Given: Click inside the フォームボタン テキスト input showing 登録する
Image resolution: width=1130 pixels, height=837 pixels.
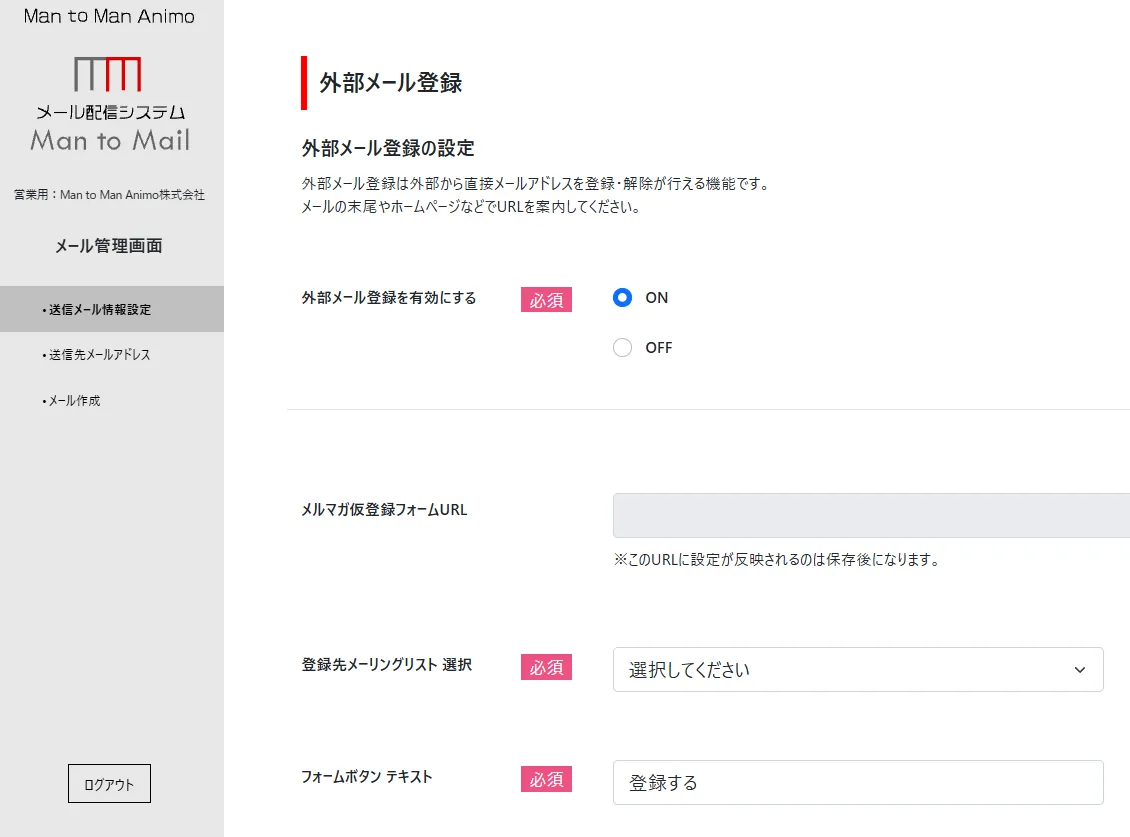Looking at the screenshot, I should (857, 782).
